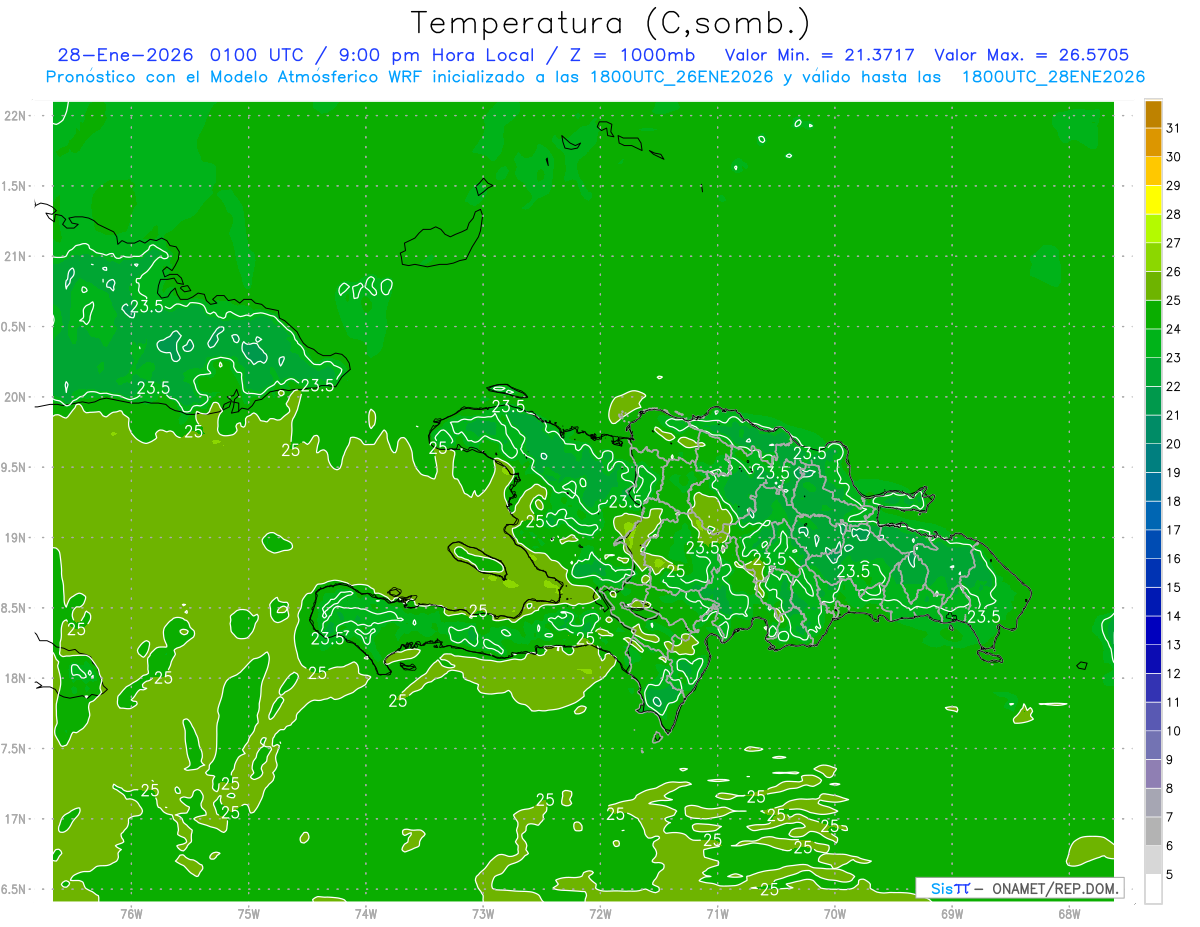Click the legend value '21'

(1173, 415)
